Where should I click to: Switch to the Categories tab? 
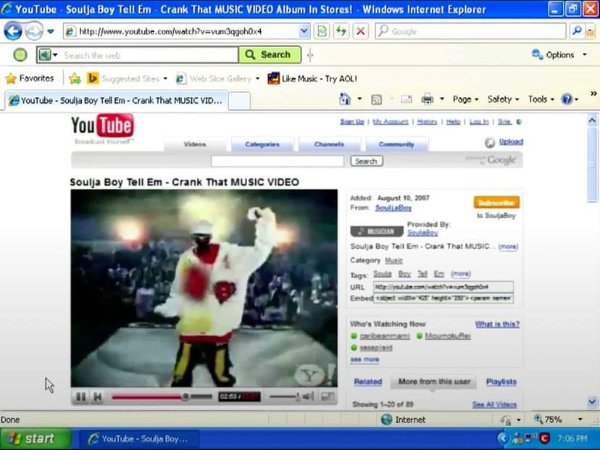point(262,144)
